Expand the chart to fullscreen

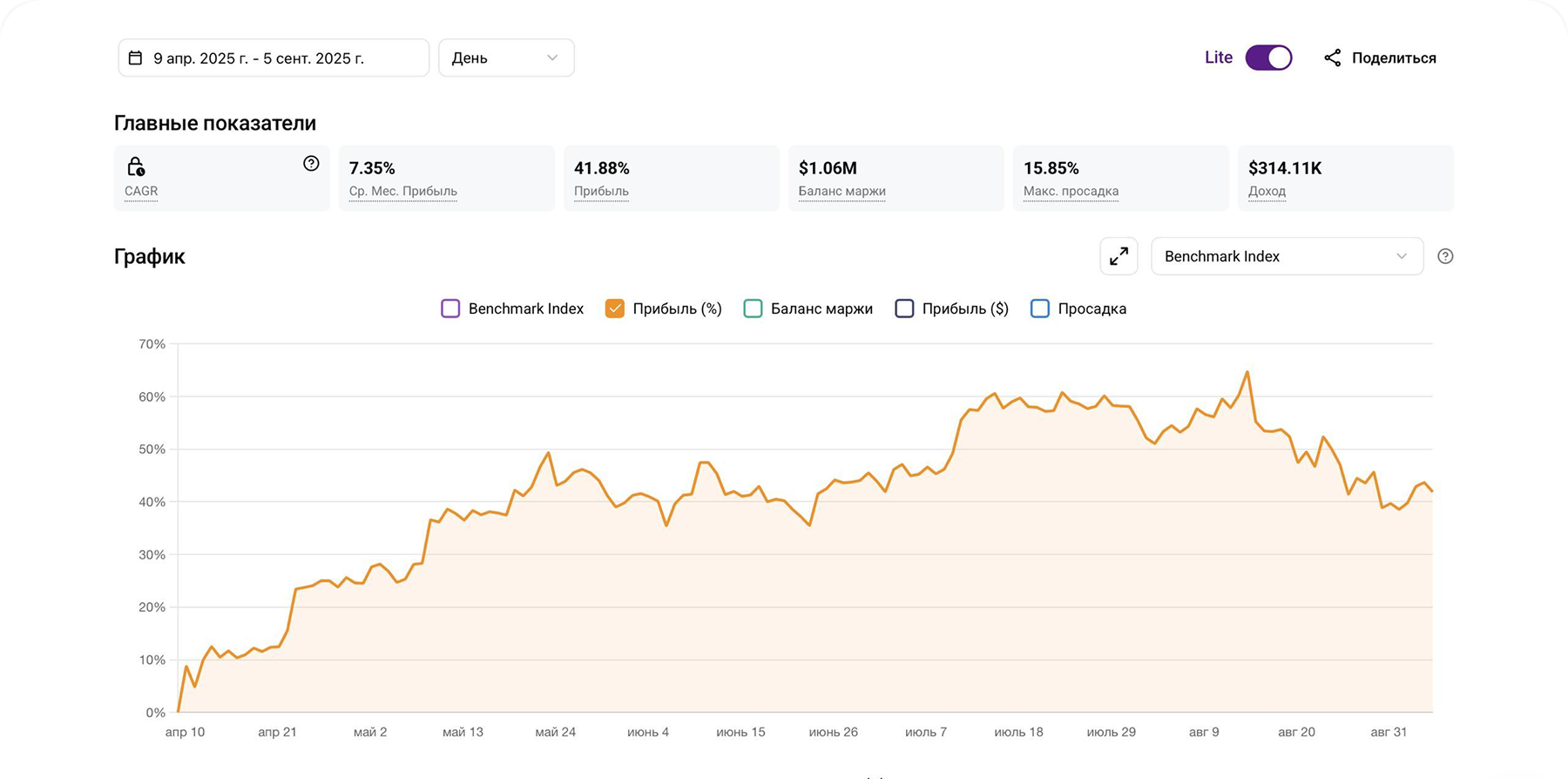click(1119, 256)
